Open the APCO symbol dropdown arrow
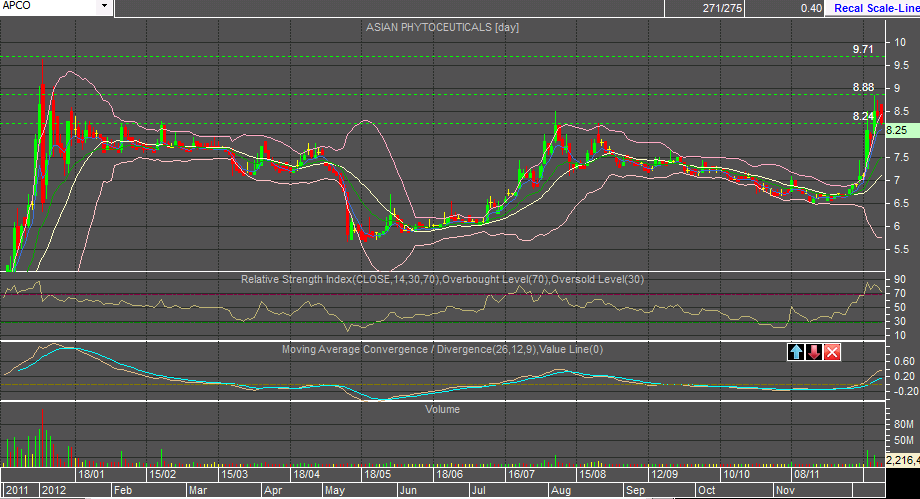Viewport: 920px width, 499px height. pos(104,6)
